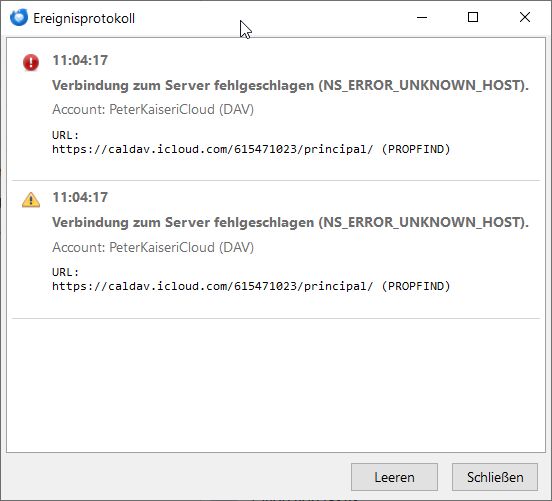Click the error entry's NS_ERROR_UNKNOWN_HOST message
The height and width of the screenshot is (501, 552).
pyautogui.click(x=290, y=86)
